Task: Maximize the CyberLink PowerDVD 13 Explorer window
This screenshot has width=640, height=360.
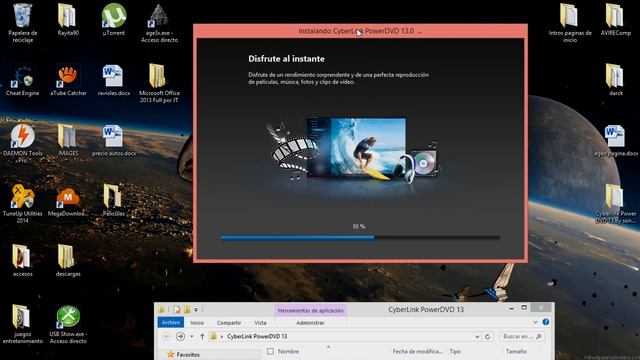Action: tap(524, 308)
